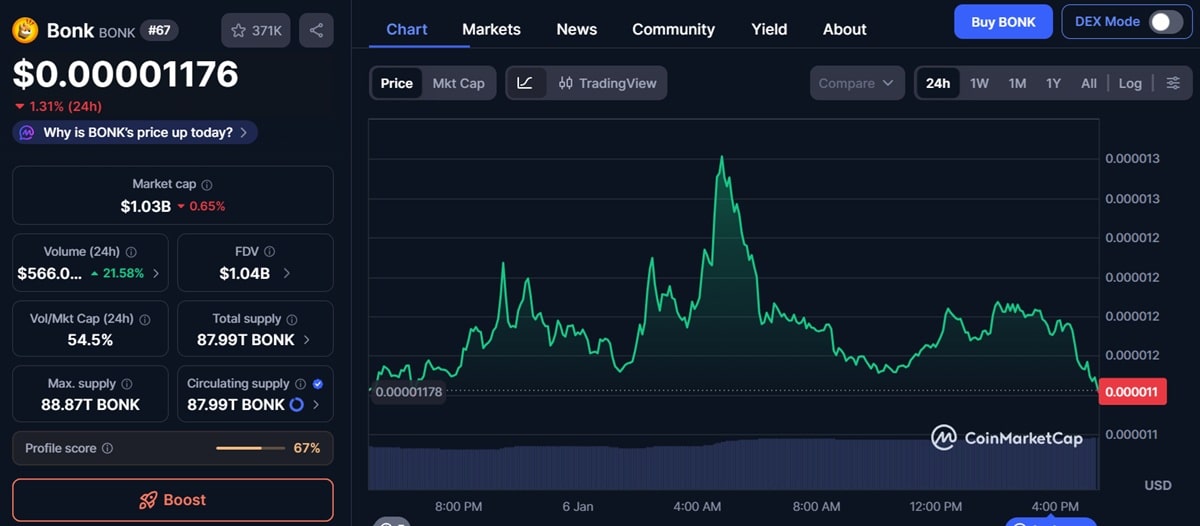Screen dimensions: 1200x526
Task: Click the $1.03B market cap value
Action: (x=145, y=206)
